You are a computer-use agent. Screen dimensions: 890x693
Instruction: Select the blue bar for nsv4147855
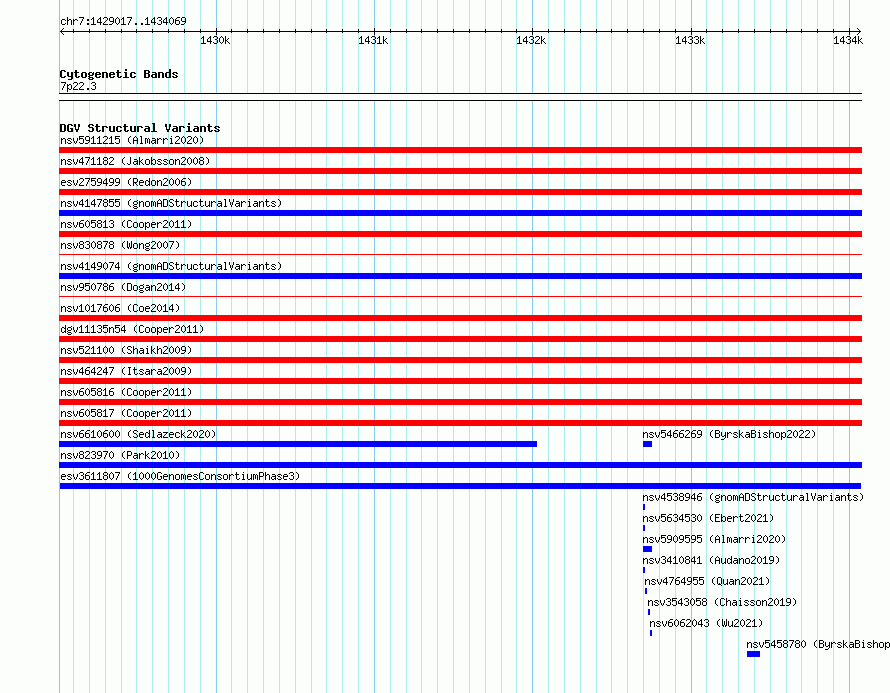pos(460,213)
